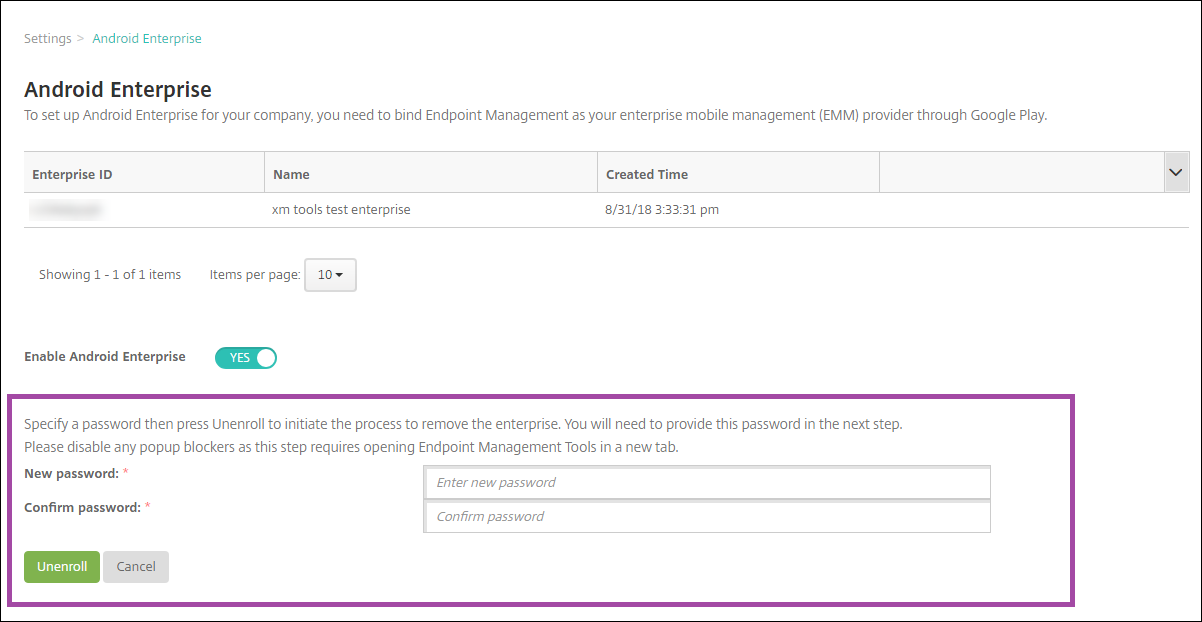Click the Settings breadcrumb link
The width and height of the screenshot is (1202, 622).
pyautogui.click(x=47, y=39)
